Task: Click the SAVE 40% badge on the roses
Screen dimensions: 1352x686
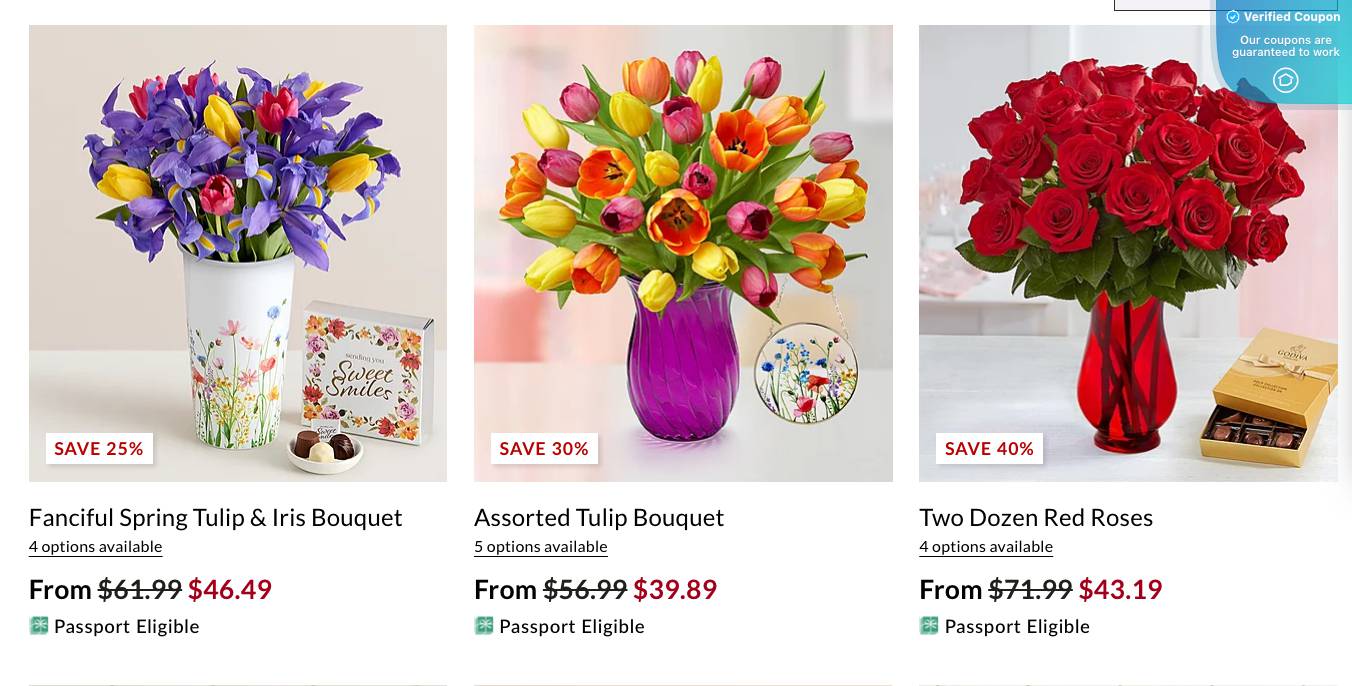Action: tap(989, 448)
